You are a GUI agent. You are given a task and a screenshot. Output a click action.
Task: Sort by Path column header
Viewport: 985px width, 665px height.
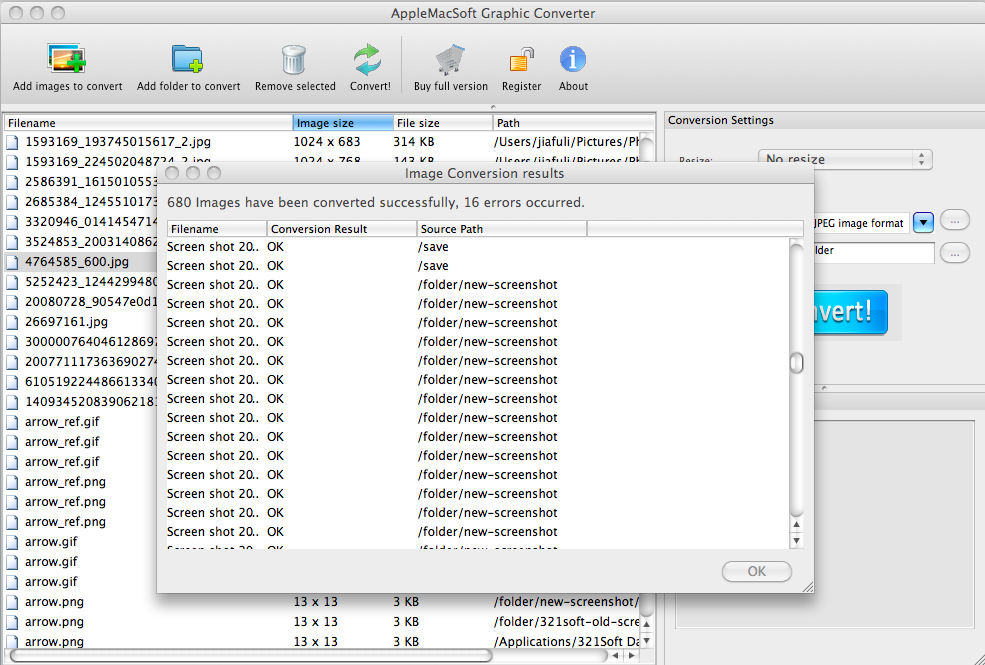[574, 123]
